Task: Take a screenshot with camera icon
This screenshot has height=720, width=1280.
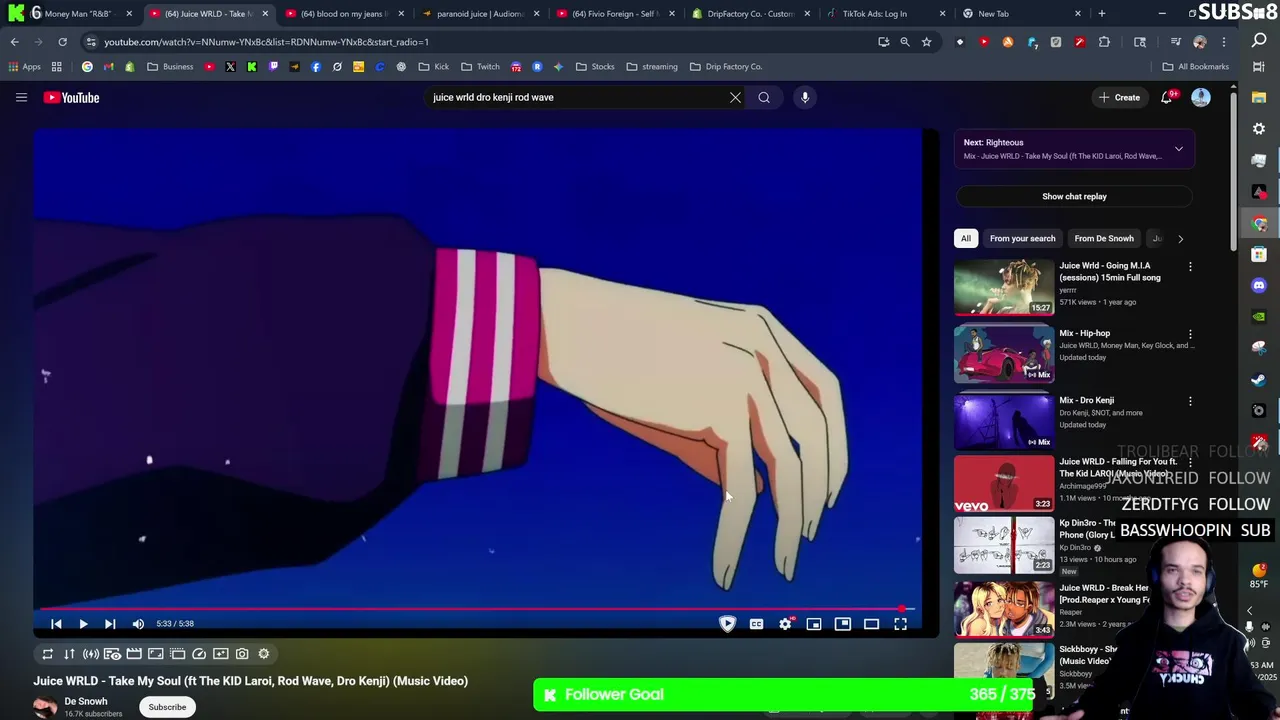Action: [242, 654]
